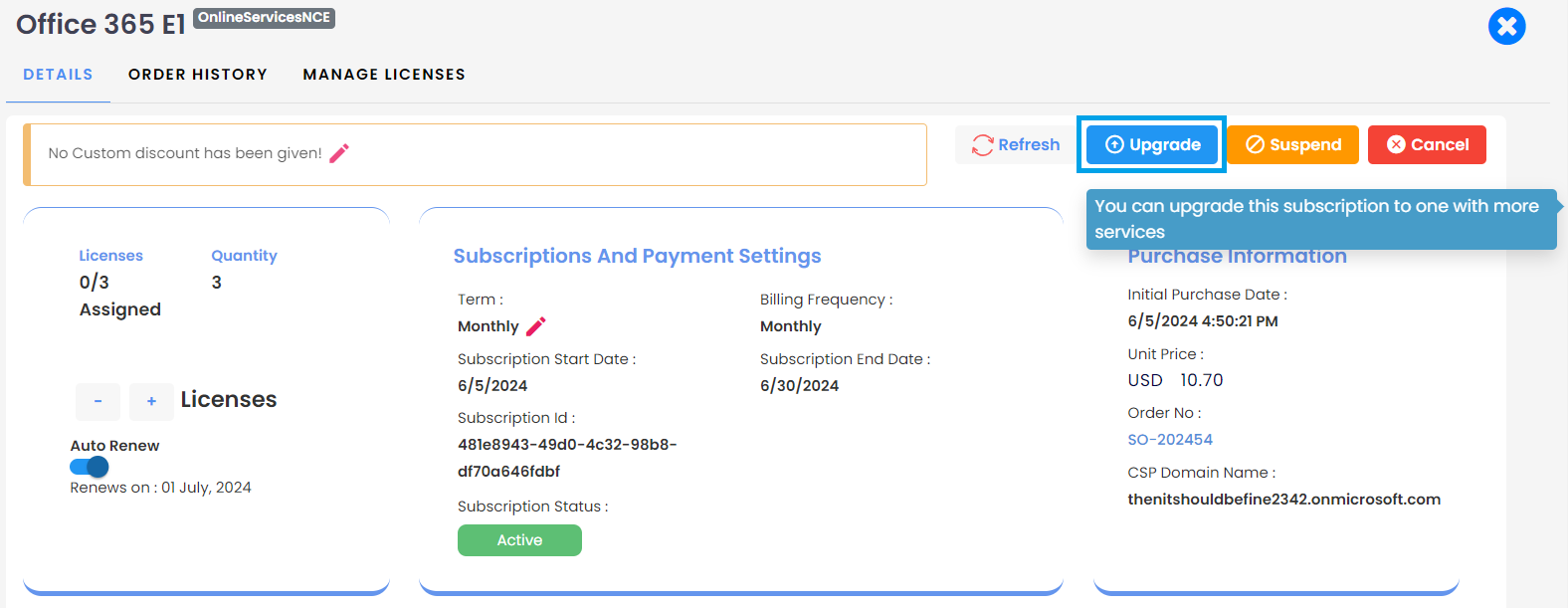Suspend the subscription with orange button
This screenshot has width=1568, height=608.
pos(1293,144)
